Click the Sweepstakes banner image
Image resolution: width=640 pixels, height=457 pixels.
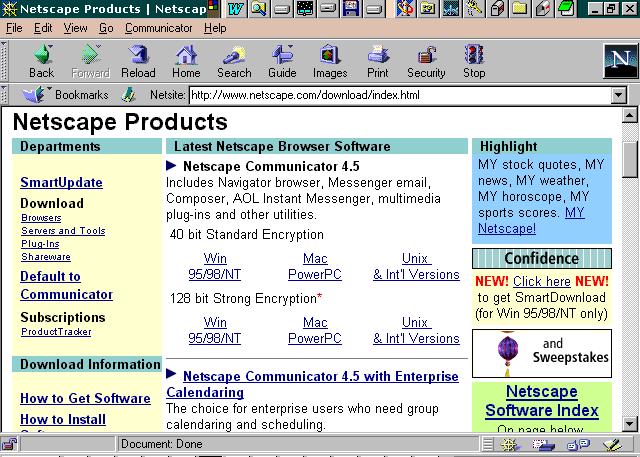[542, 353]
